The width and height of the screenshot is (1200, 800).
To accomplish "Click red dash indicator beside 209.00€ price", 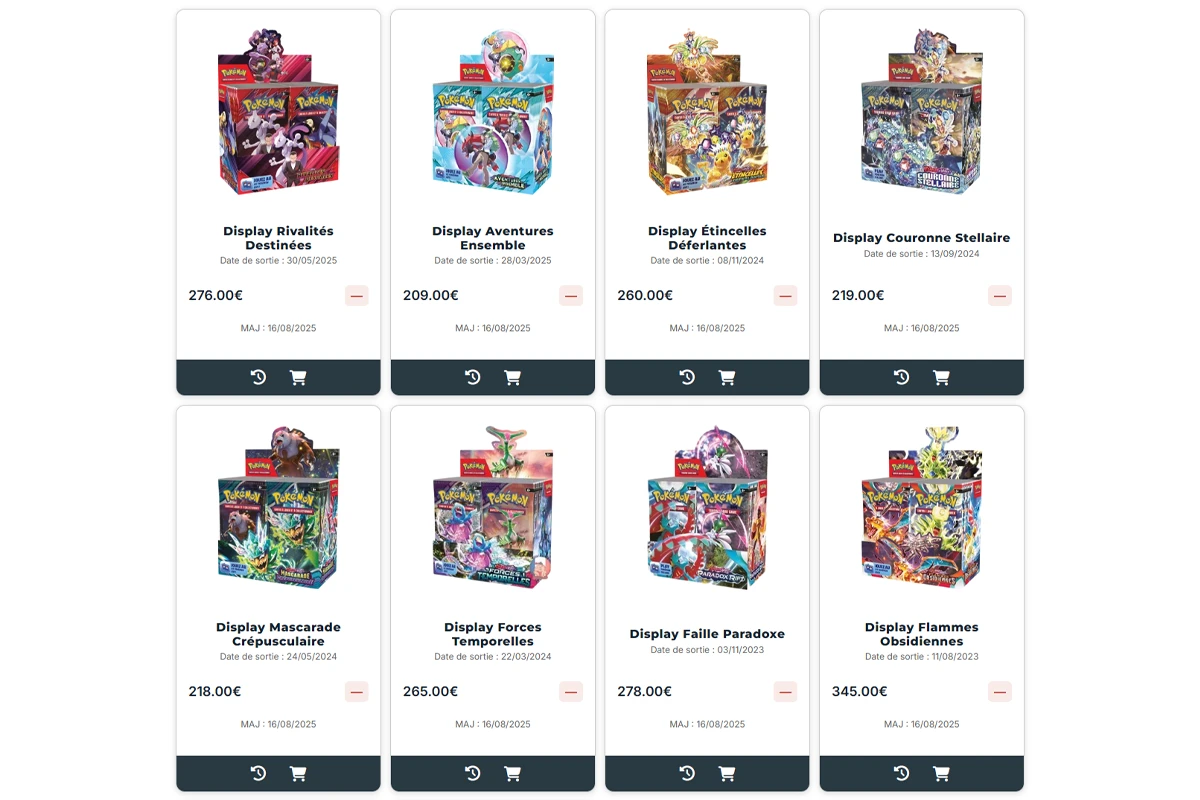I will 571,295.
